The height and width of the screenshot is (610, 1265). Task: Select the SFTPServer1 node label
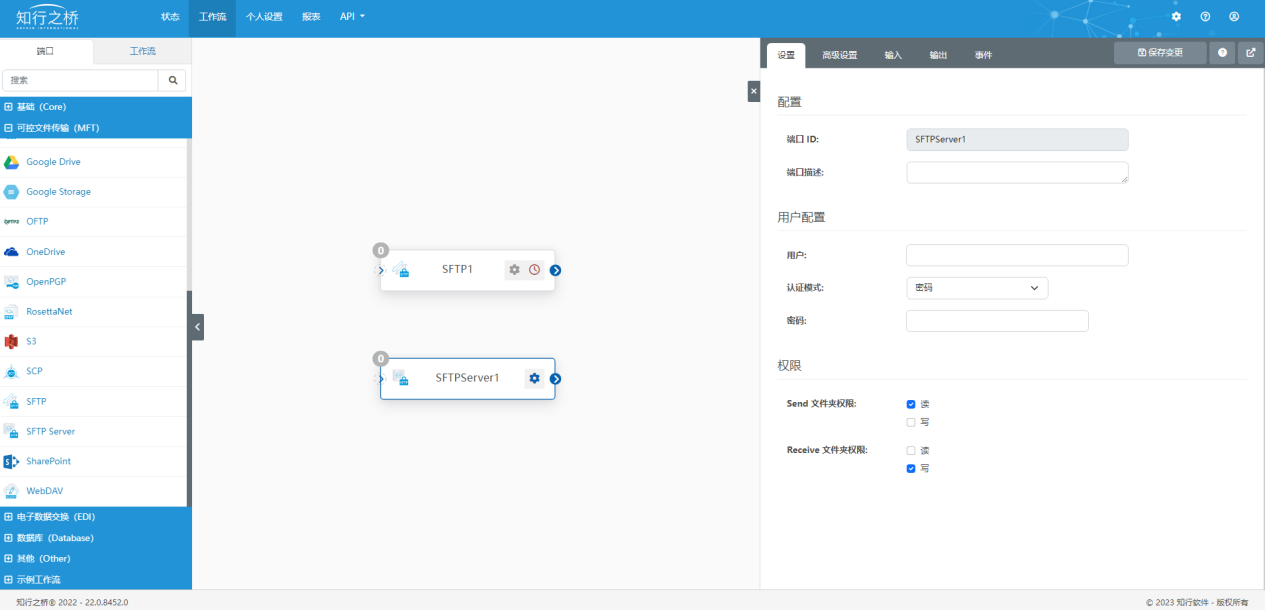point(467,378)
